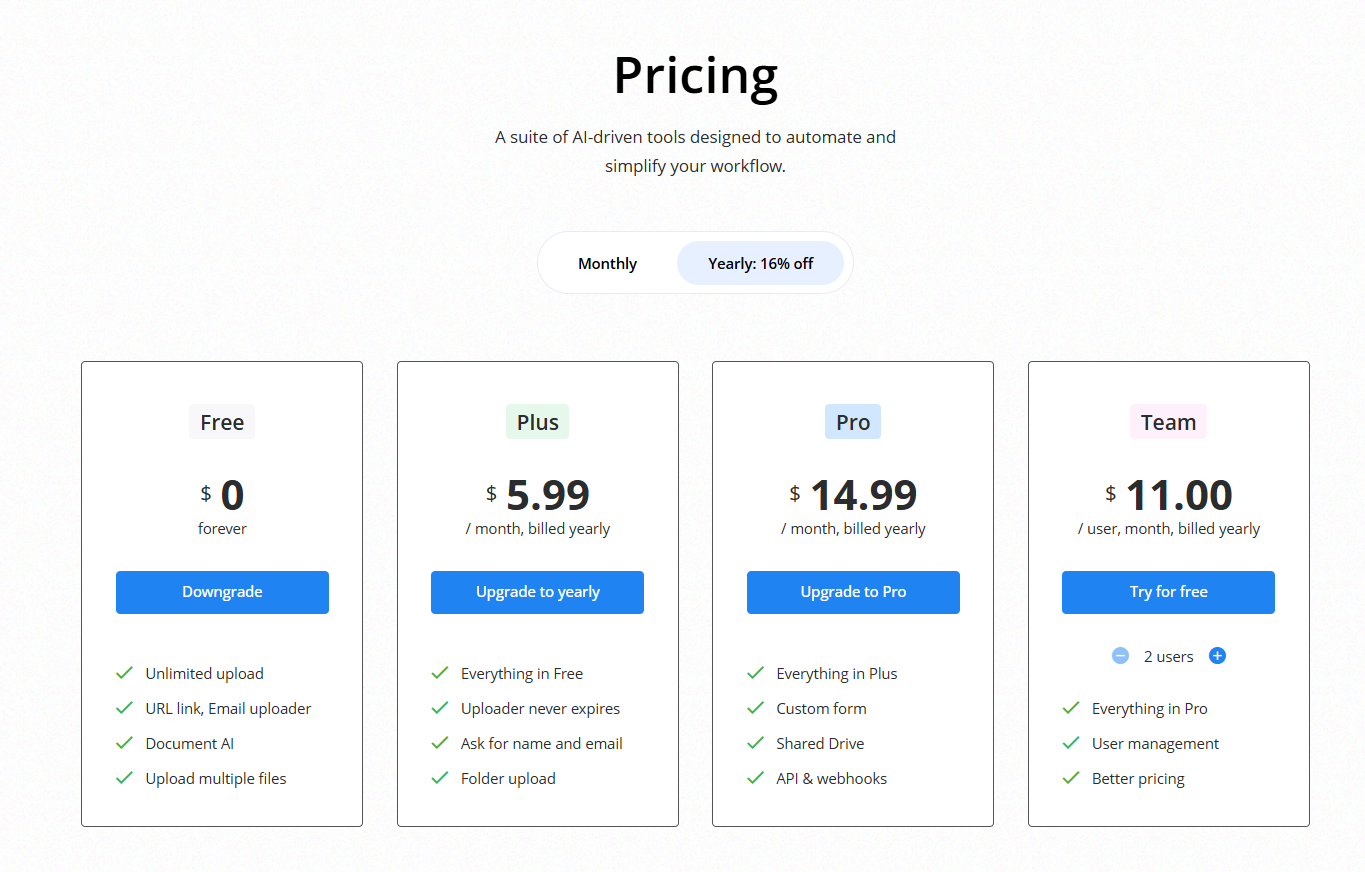The image size is (1365, 872).
Task: Click the Upgrade to Pro button
Action: click(x=853, y=592)
